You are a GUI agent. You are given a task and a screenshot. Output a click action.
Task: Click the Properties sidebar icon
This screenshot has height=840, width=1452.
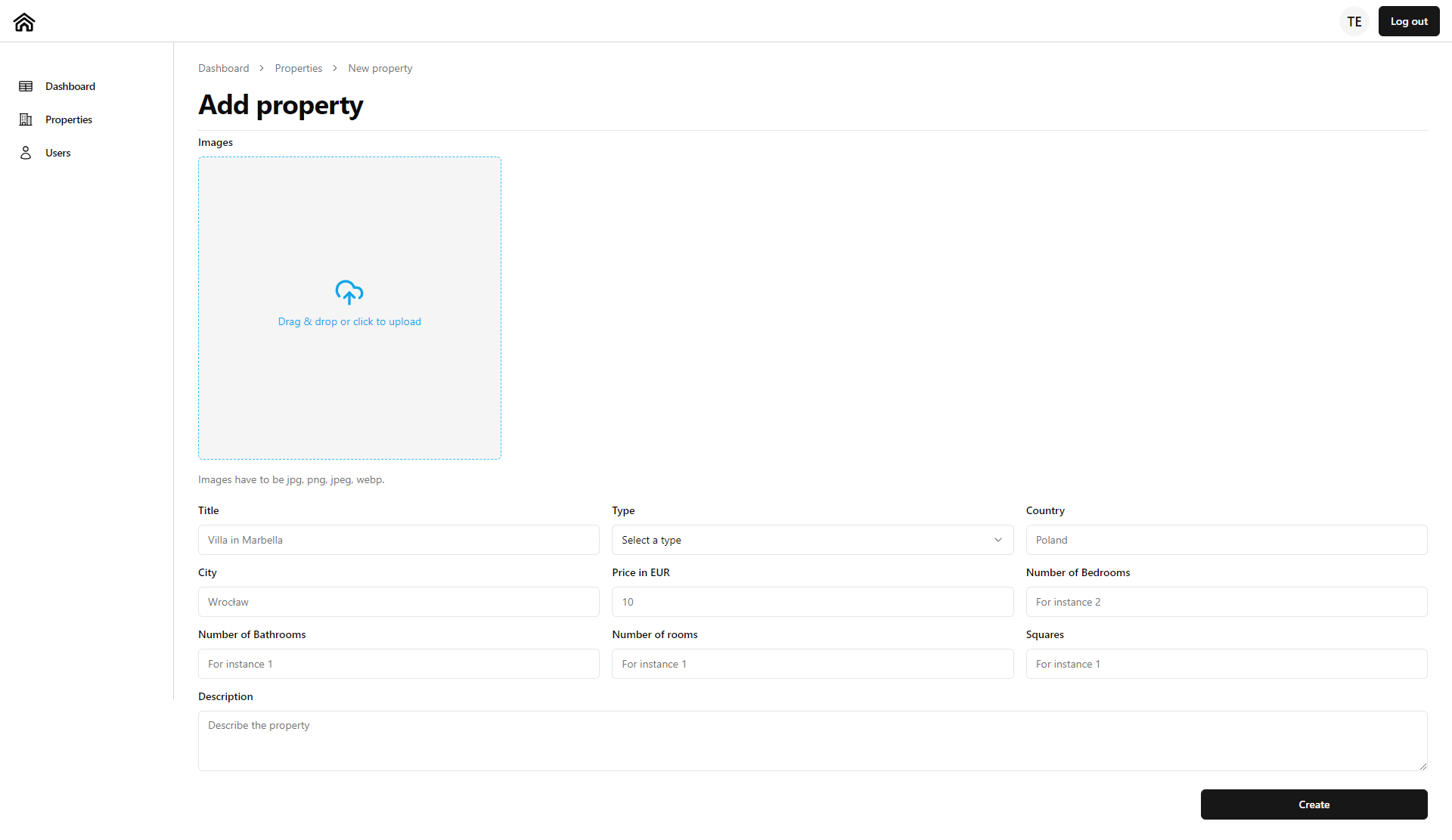(25, 119)
